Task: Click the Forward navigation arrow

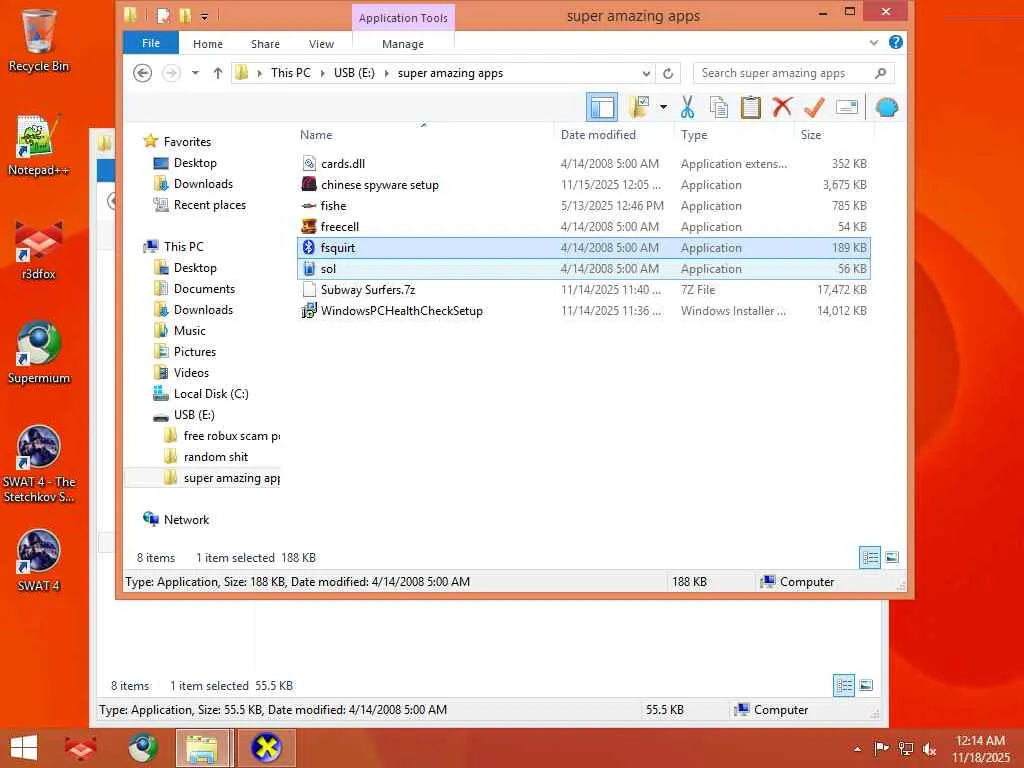Action: [x=171, y=72]
